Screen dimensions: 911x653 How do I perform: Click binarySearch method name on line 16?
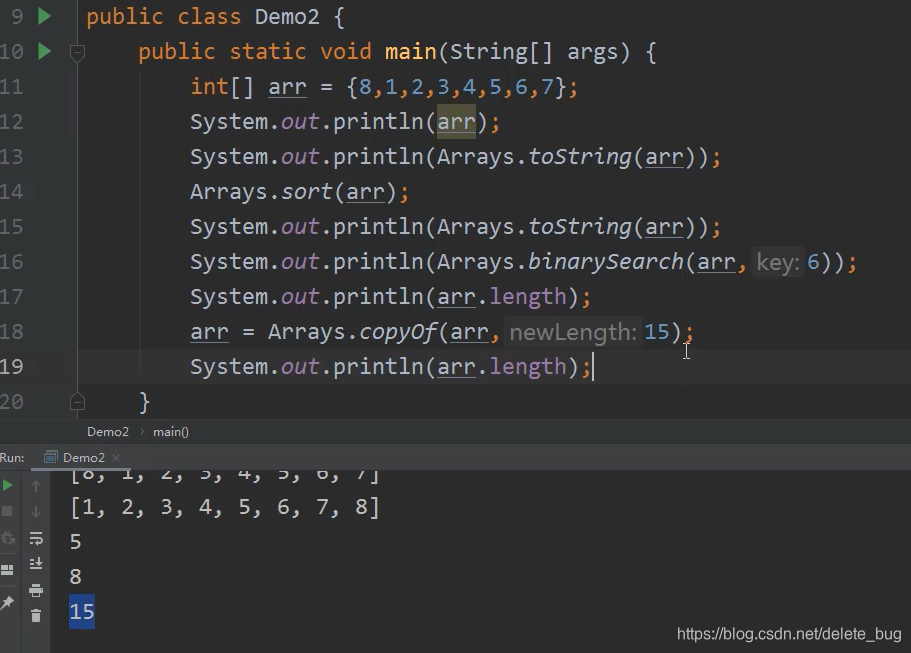coord(605,261)
